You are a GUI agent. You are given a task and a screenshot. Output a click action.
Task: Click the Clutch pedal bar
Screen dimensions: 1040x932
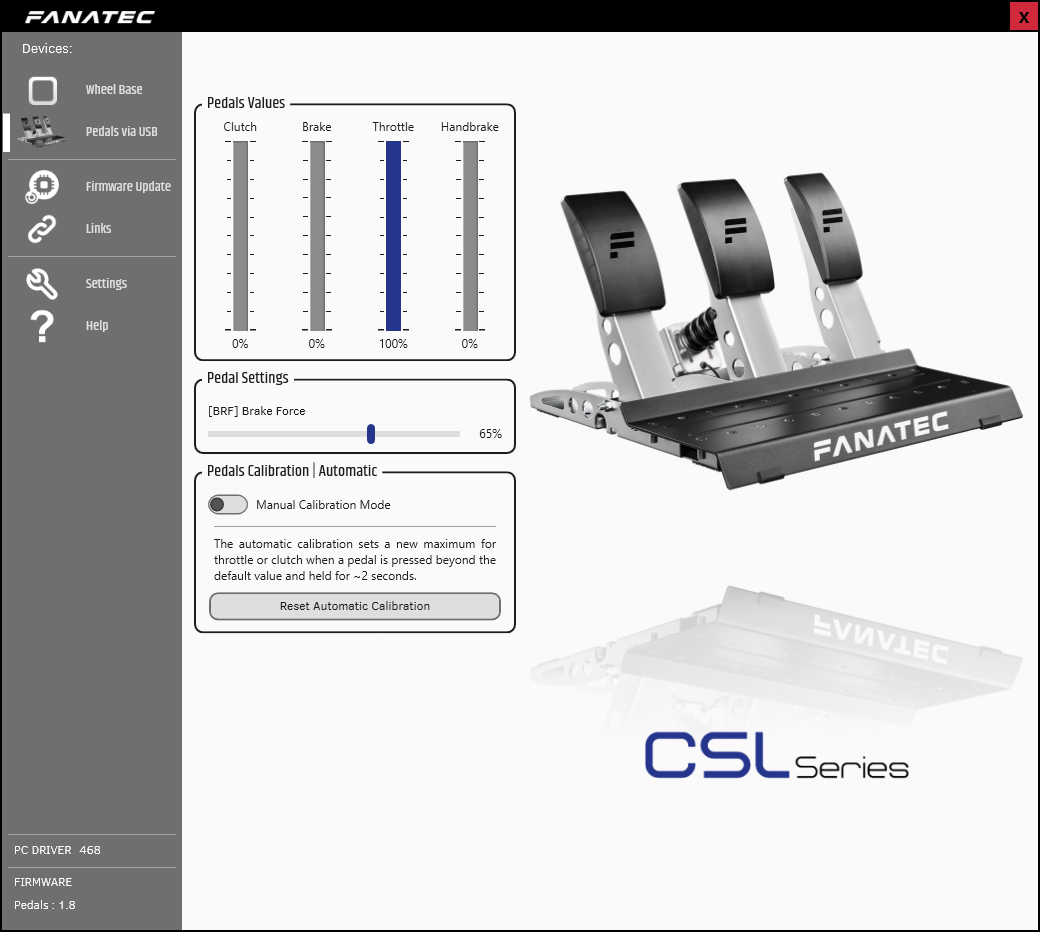pyautogui.click(x=239, y=235)
